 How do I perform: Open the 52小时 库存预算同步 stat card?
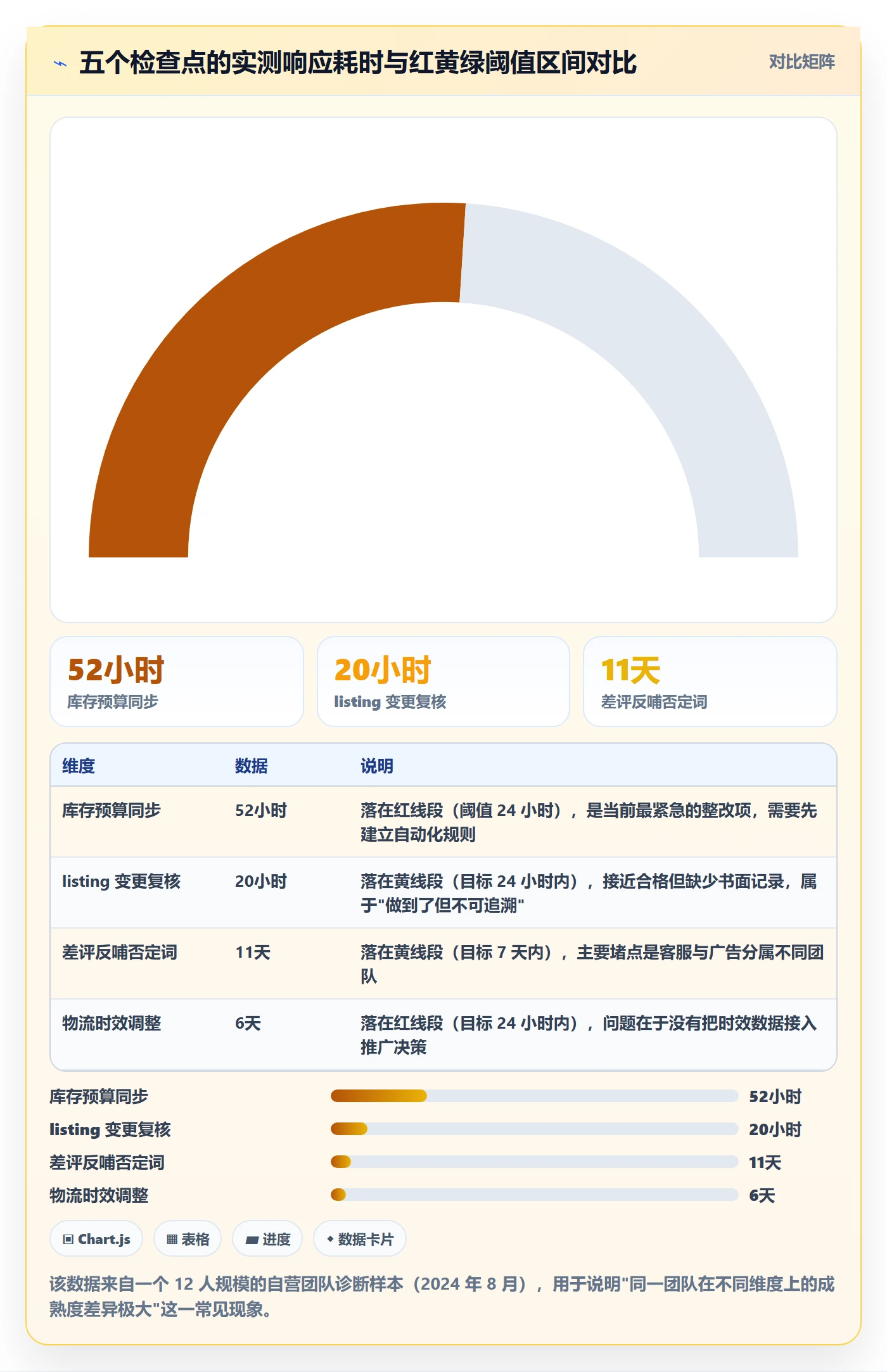[x=177, y=682]
